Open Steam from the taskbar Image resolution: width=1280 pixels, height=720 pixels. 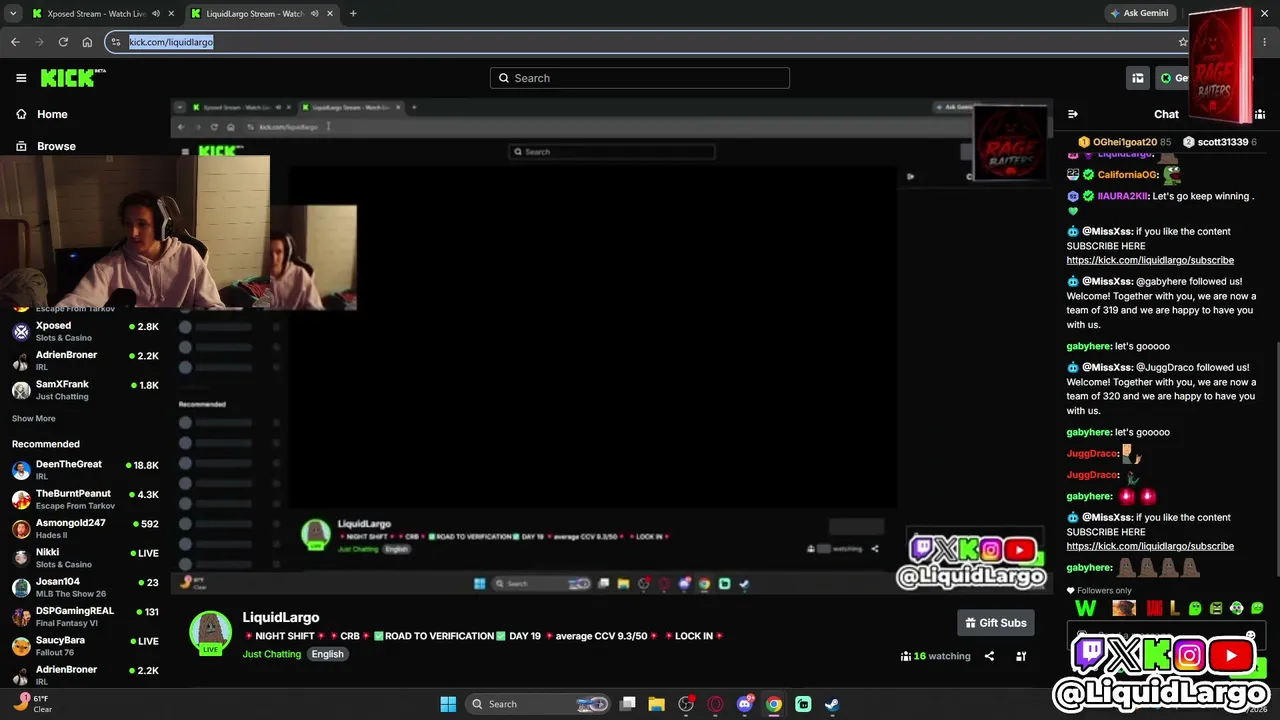tap(832, 704)
